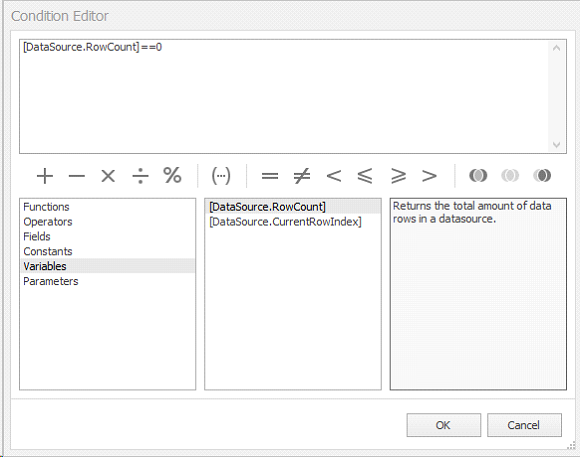This screenshot has width=581, height=459.
Task: Insert the greater-than-or-equal operator
Action: (398, 176)
